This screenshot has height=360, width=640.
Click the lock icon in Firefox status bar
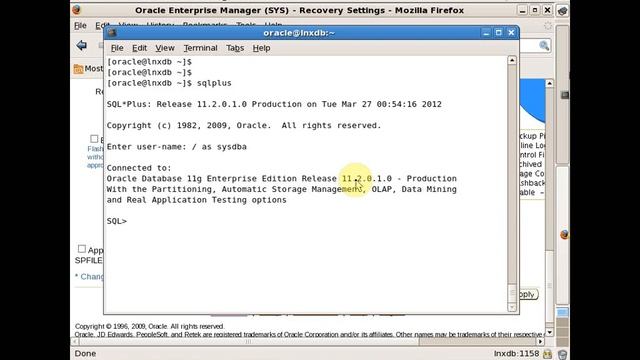coord(547,354)
